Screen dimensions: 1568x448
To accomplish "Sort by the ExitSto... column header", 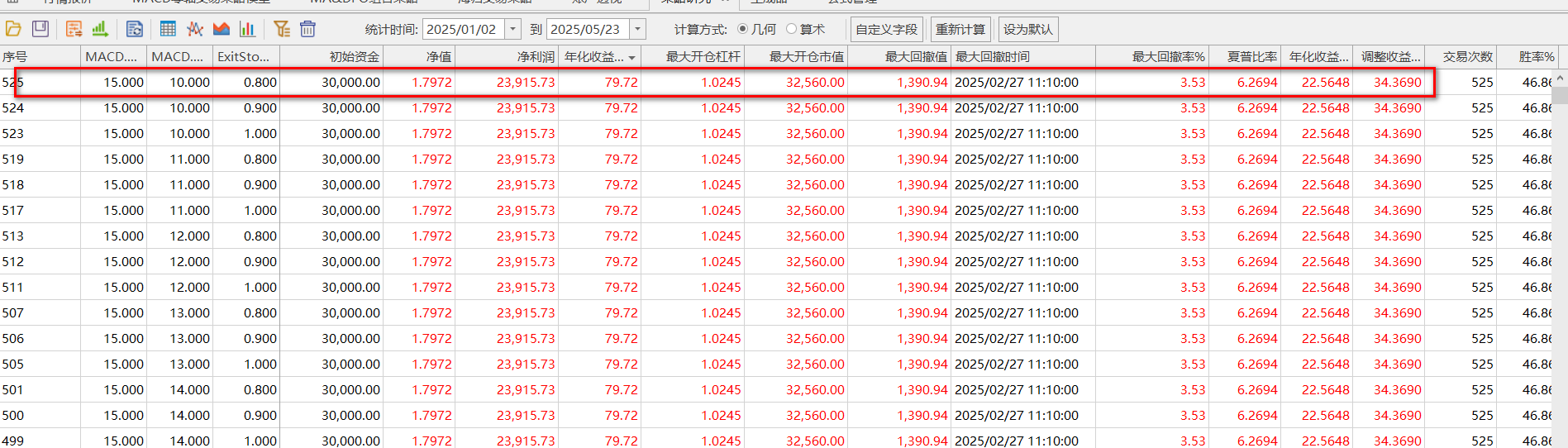I will pos(246,57).
